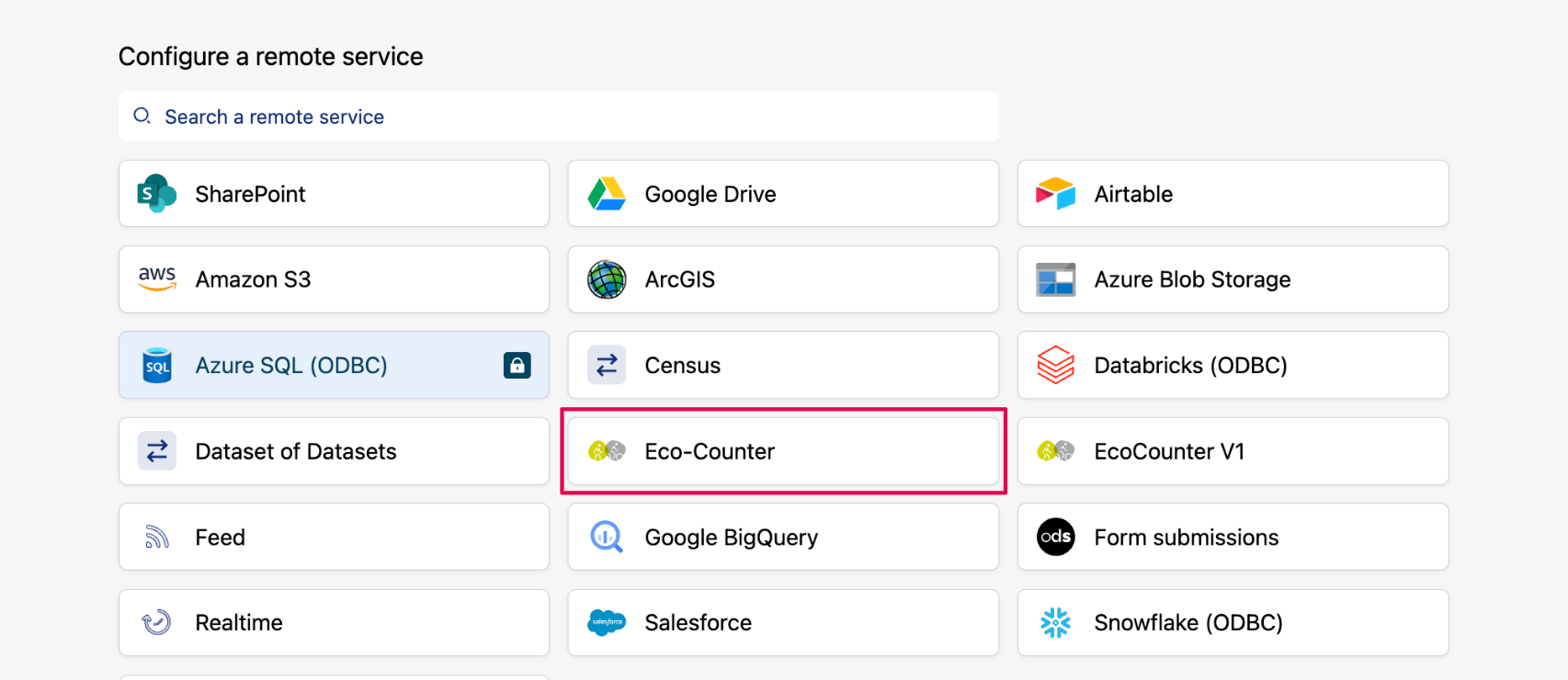Choose the Amazon S3 service

[334, 279]
